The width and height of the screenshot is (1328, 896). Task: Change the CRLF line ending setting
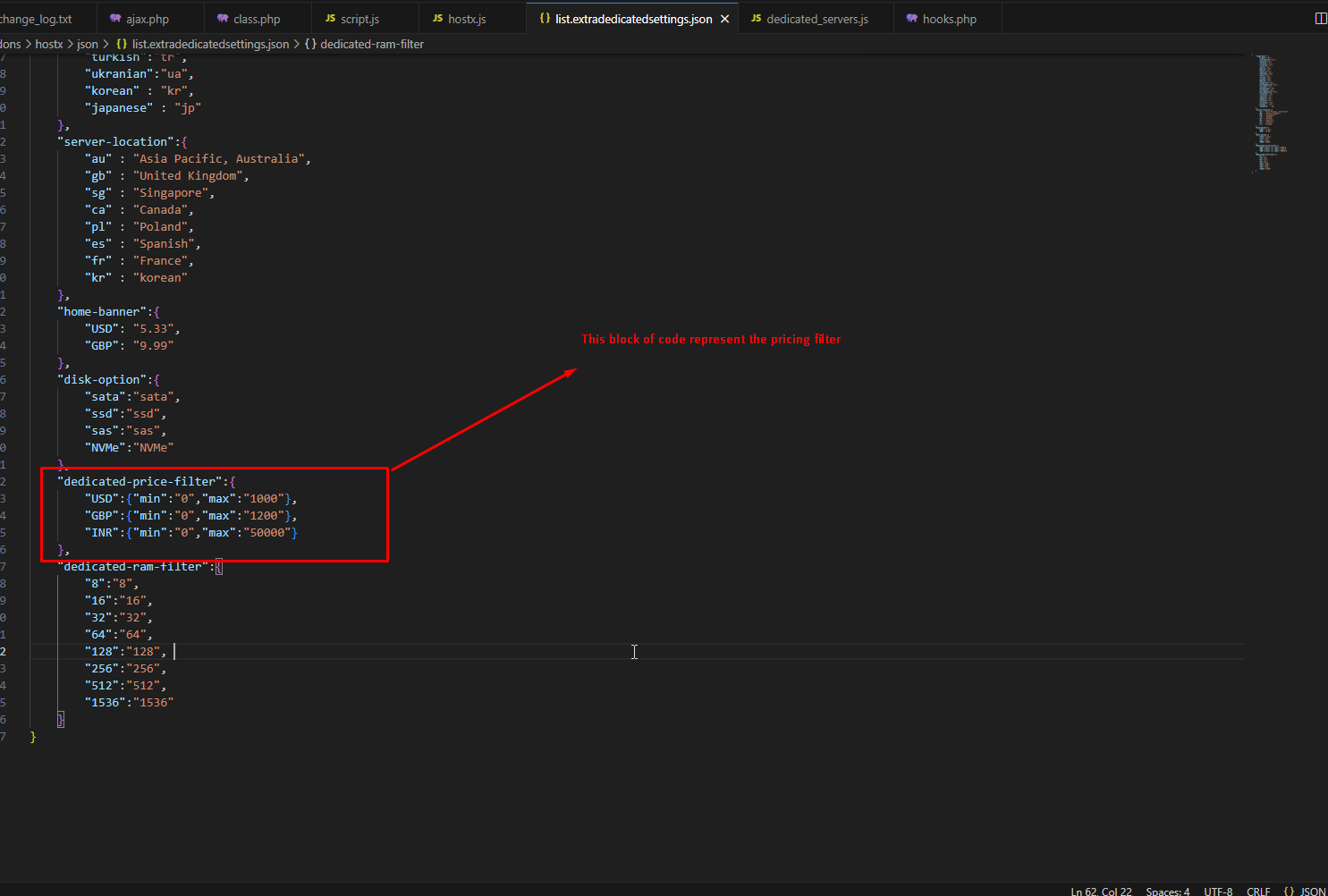coord(1257,891)
